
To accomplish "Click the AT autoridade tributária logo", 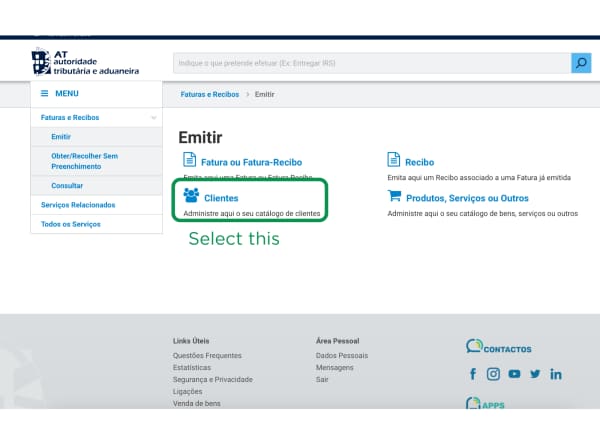I will tap(85, 62).
